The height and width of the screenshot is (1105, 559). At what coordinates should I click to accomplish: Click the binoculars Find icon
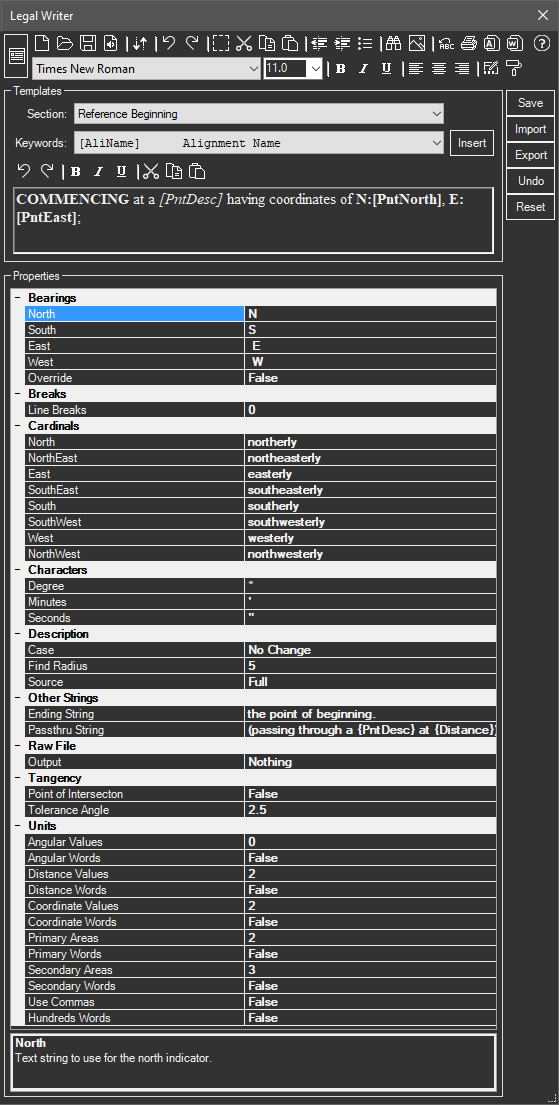pos(393,44)
